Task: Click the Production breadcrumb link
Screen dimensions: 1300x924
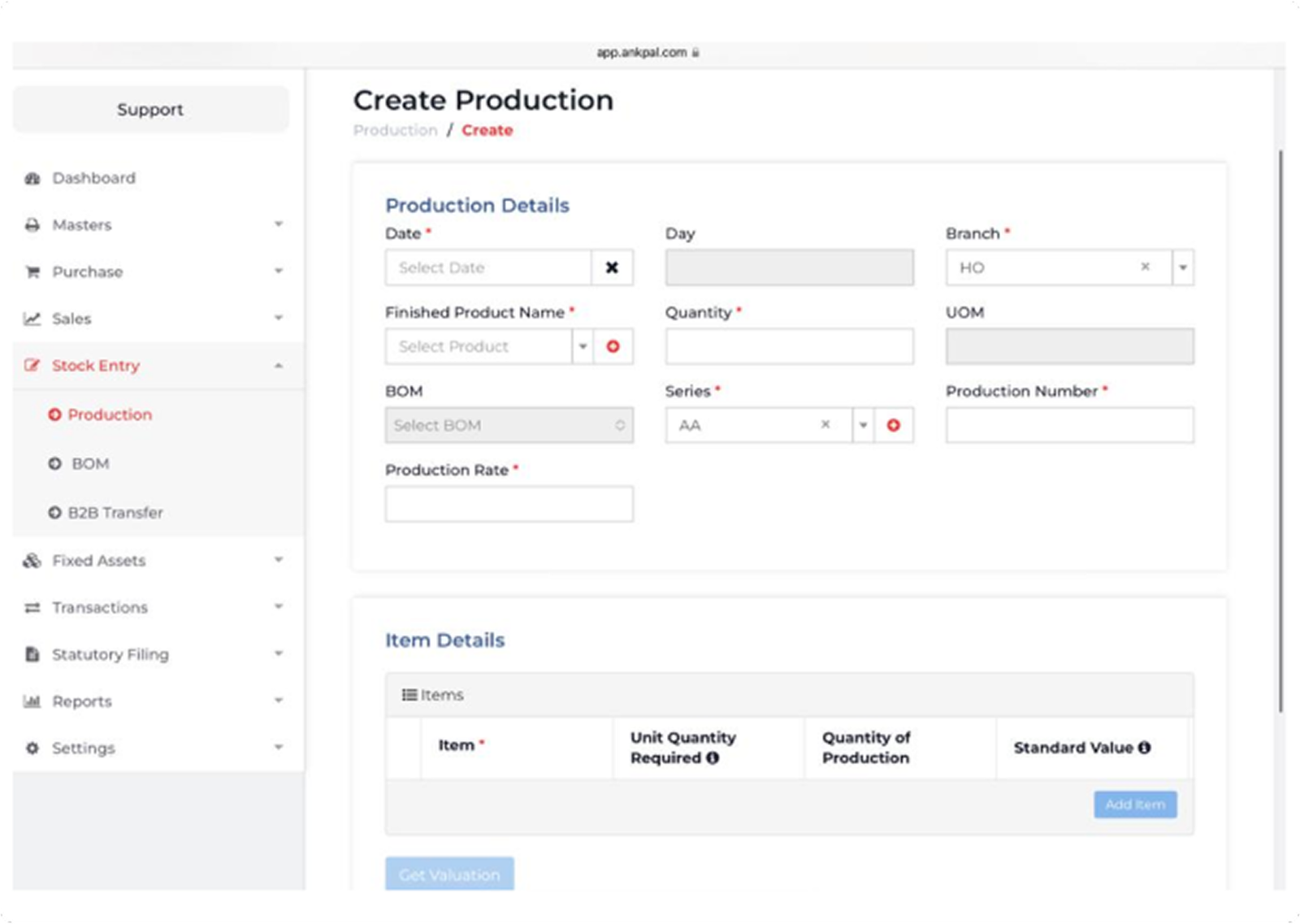Action: point(395,130)
